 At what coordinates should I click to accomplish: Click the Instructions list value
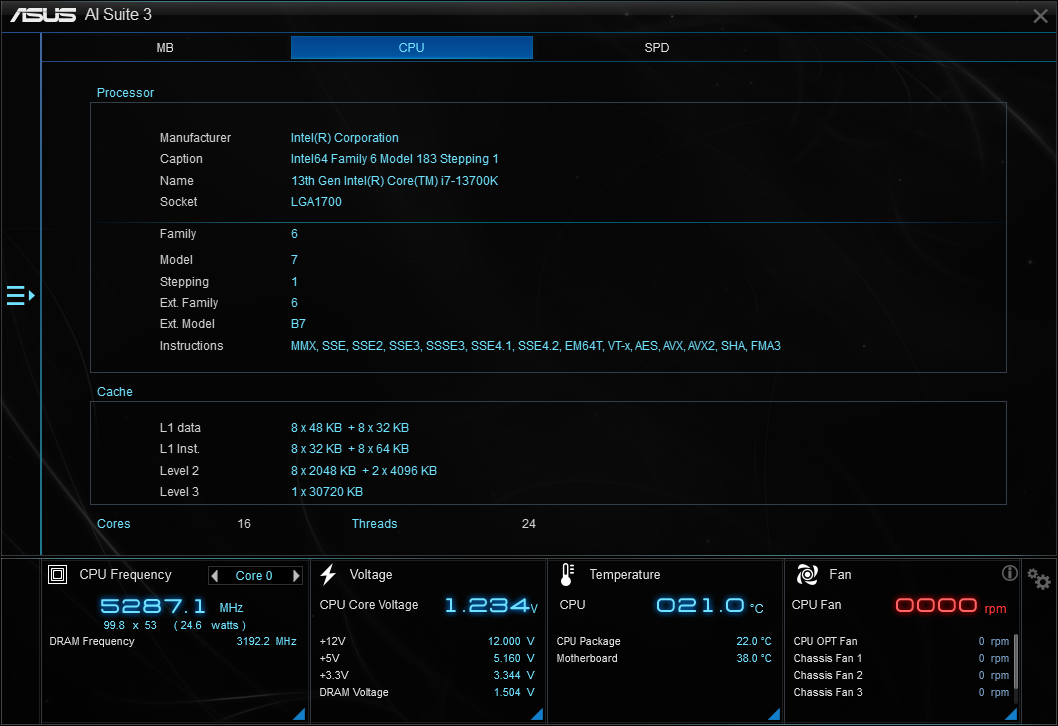click(536, 345)
